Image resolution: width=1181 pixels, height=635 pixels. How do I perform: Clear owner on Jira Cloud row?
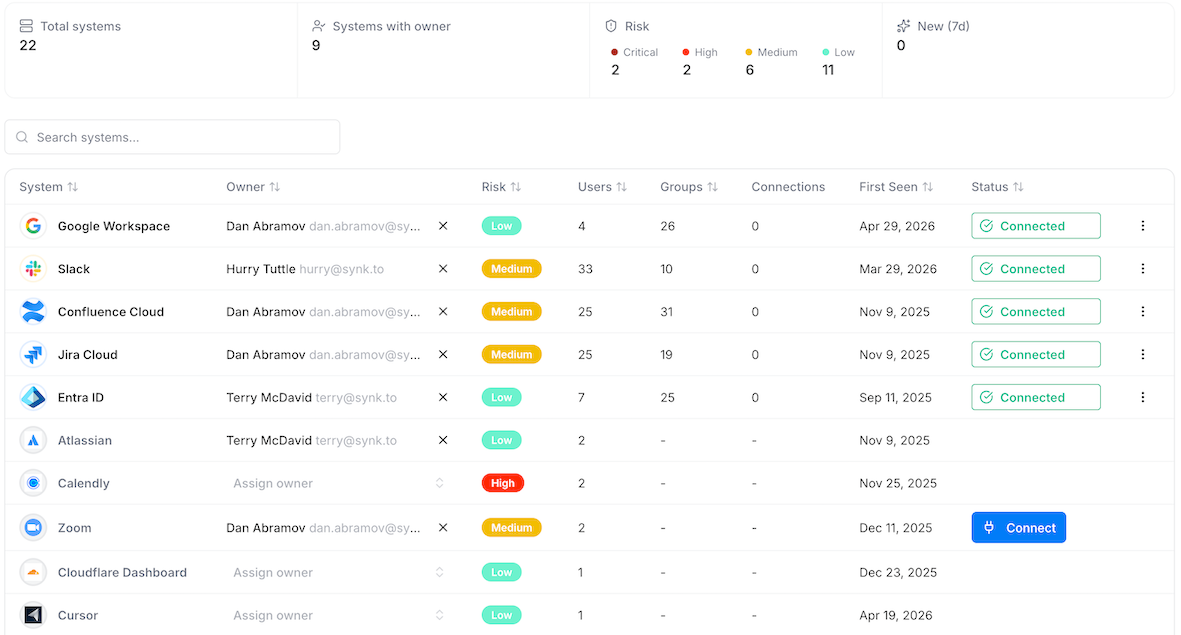pos(443,355)
